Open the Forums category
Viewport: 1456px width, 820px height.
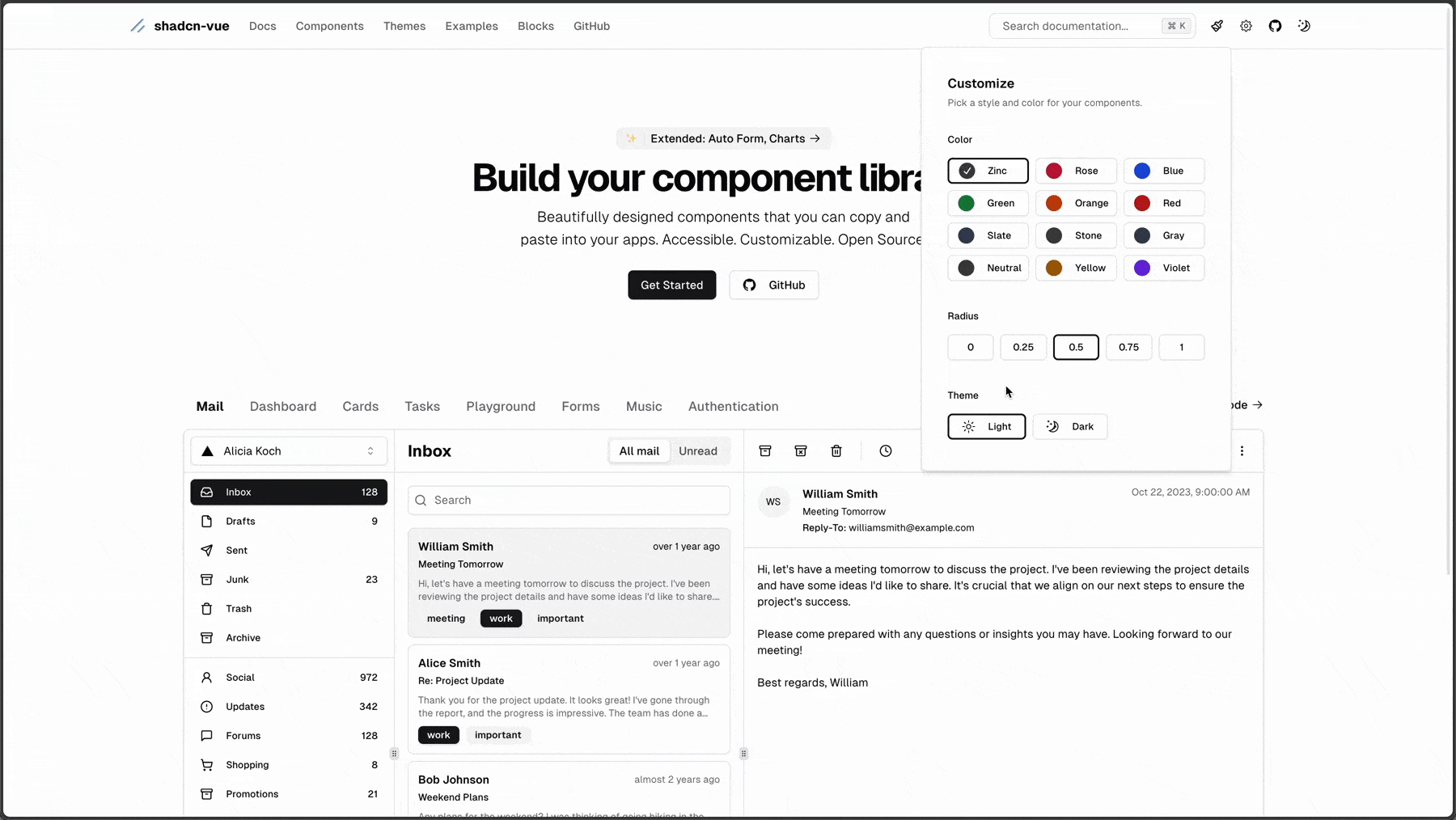coord(289,735)
